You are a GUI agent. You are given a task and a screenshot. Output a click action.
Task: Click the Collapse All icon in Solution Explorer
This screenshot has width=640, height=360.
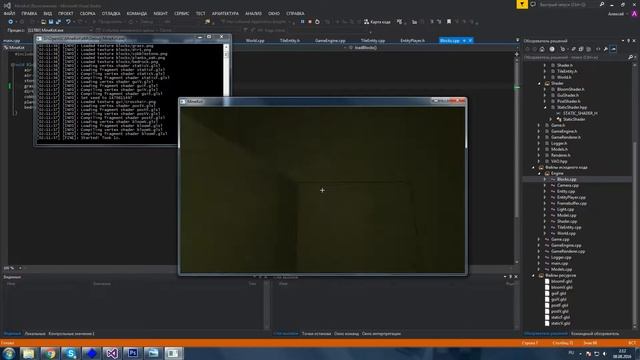coord(581,49)
